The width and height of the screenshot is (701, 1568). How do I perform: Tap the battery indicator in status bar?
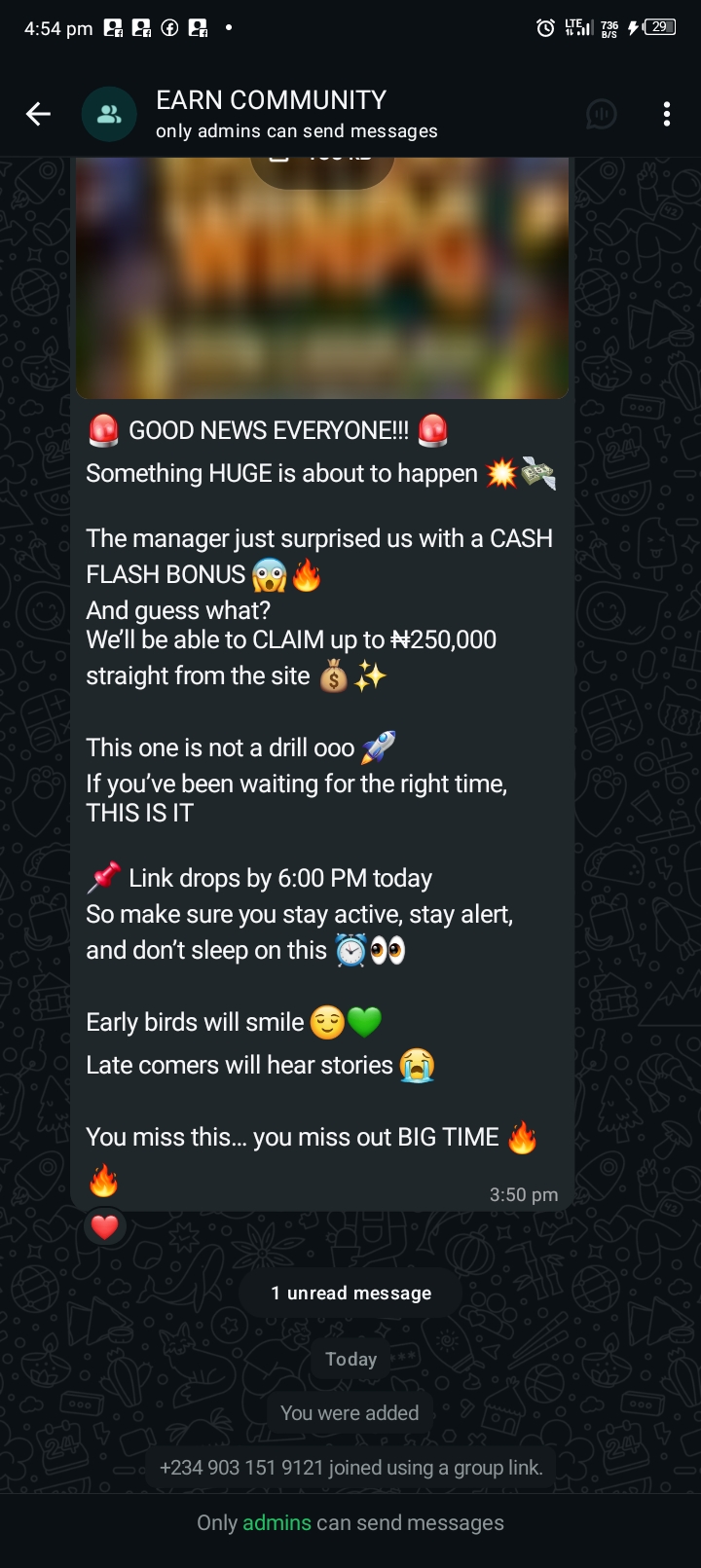pyautogui.click(x=659, y=27)
